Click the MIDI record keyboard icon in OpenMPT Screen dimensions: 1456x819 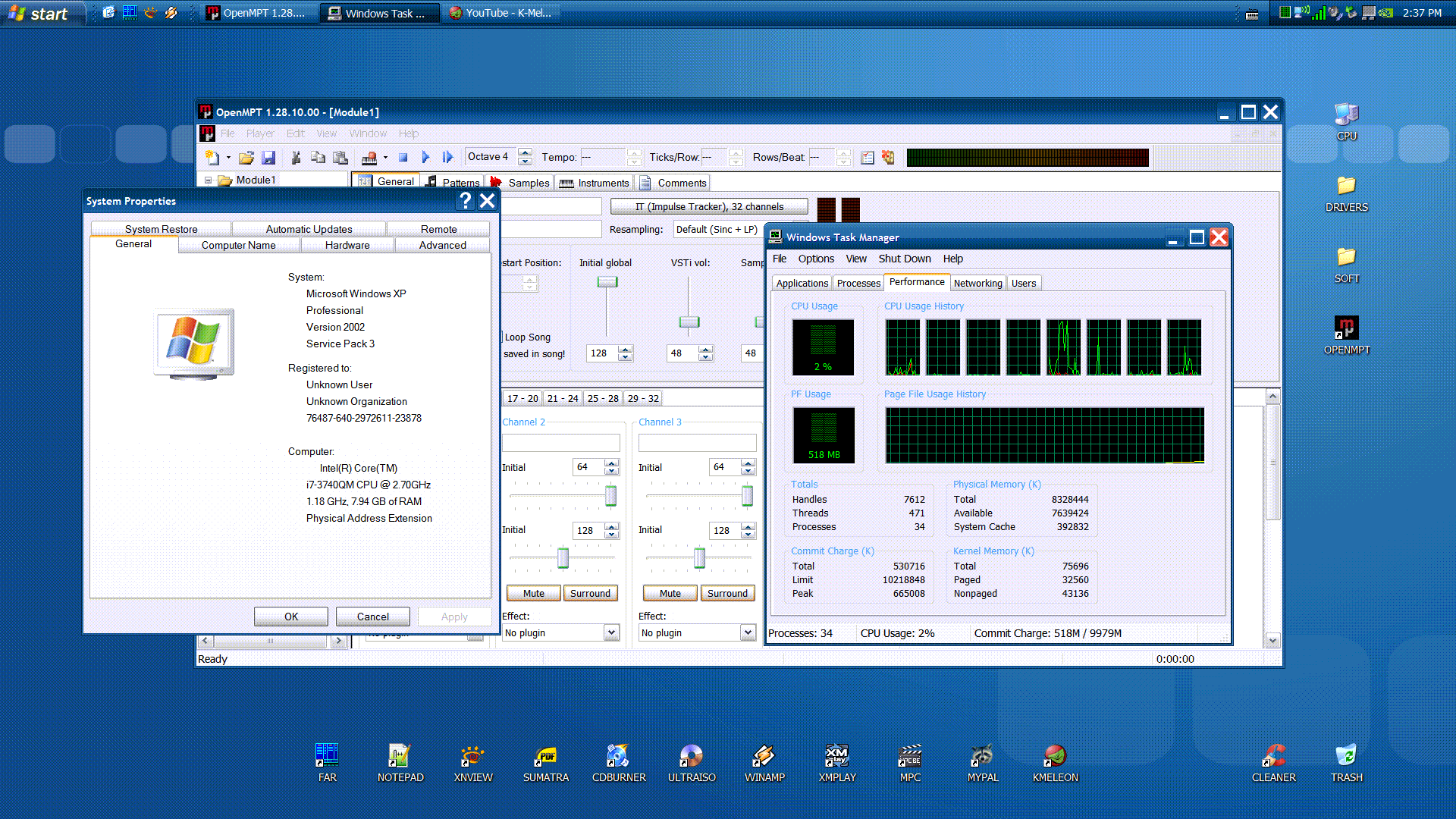click(x=369, y=158)
